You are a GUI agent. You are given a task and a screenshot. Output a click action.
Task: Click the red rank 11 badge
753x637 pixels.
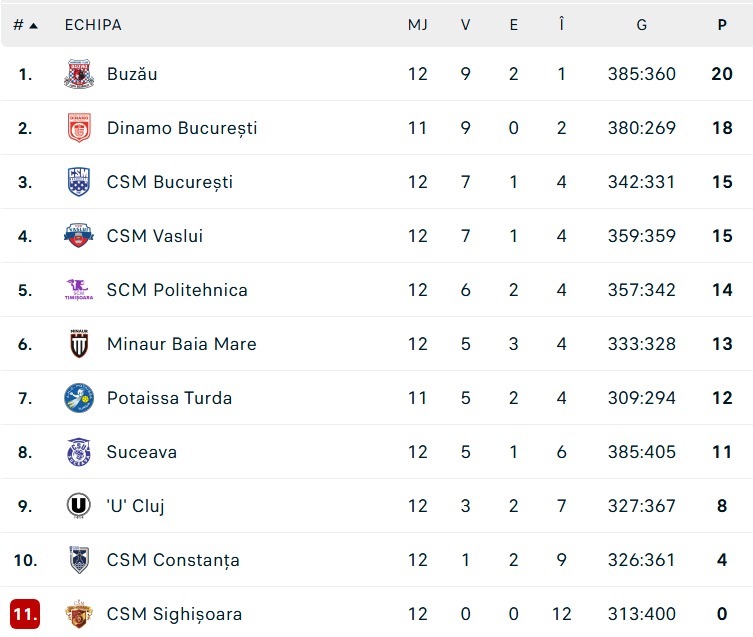[x=25, y=614]
